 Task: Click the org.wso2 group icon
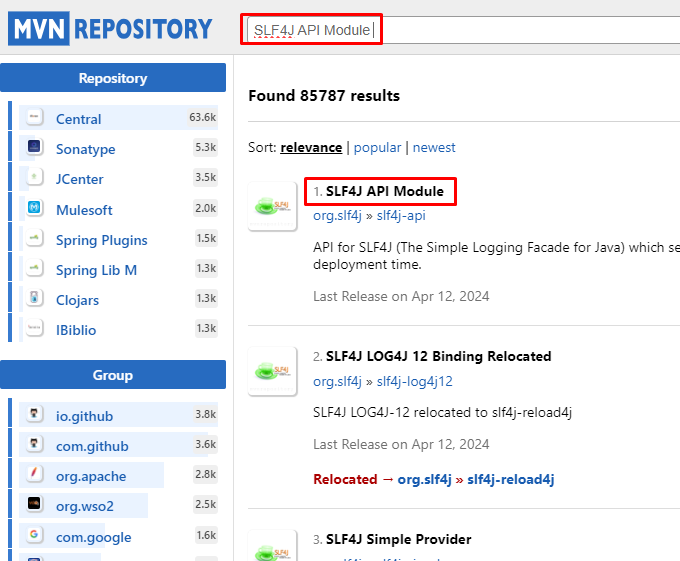(x=34, y=504)
